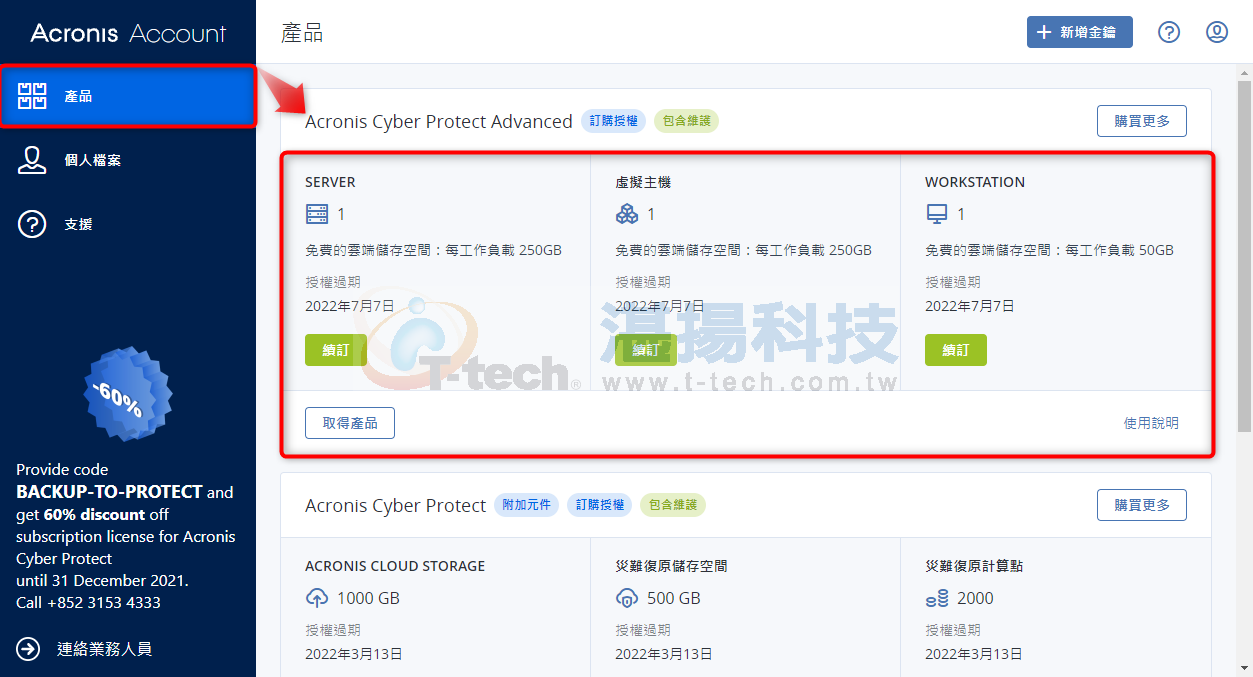The height and width of the screenshot is (677, 1253).
Task: Click the Server license icon
Action: click(316, 214)
